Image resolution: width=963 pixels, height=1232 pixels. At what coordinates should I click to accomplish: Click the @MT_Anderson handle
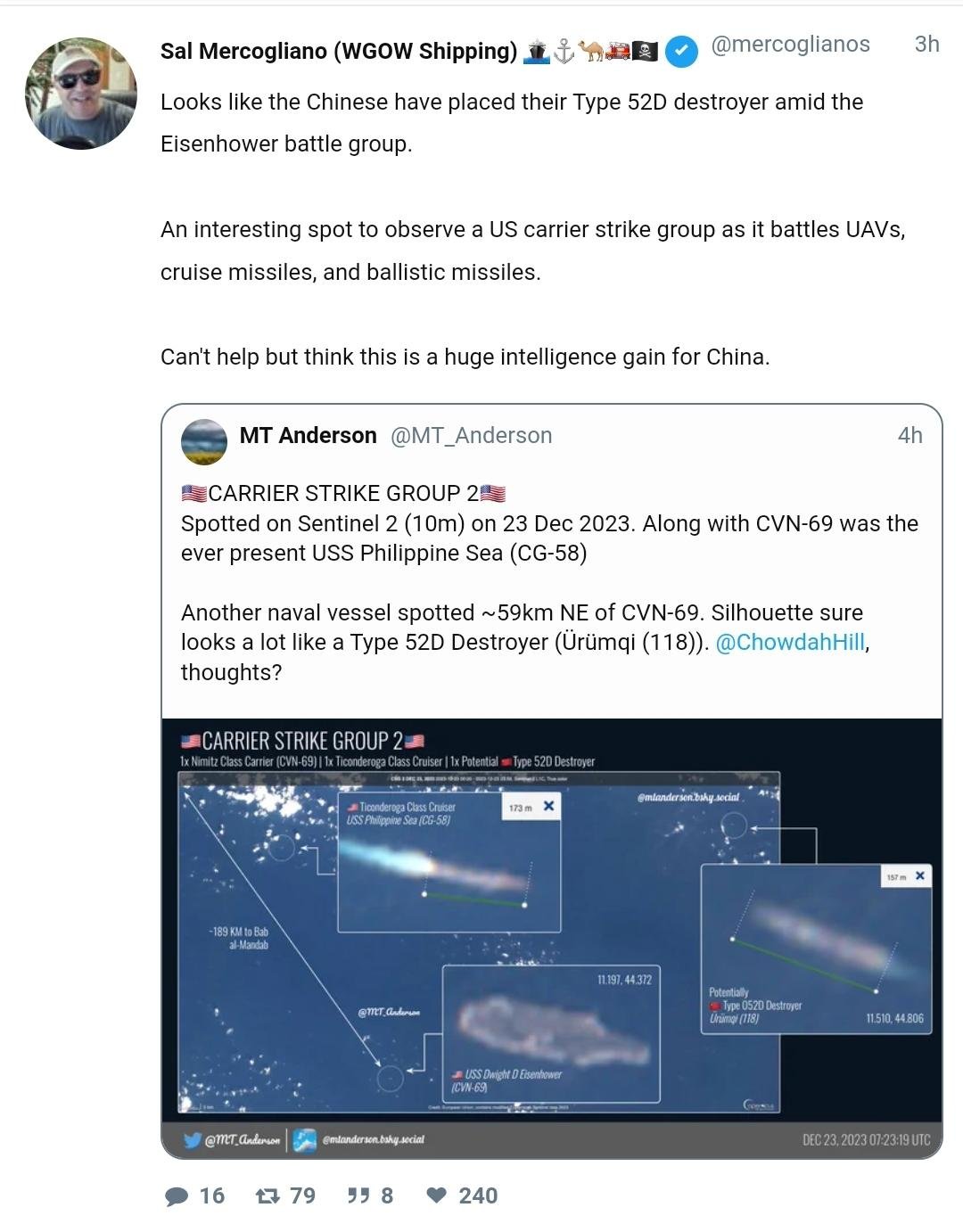472,435
